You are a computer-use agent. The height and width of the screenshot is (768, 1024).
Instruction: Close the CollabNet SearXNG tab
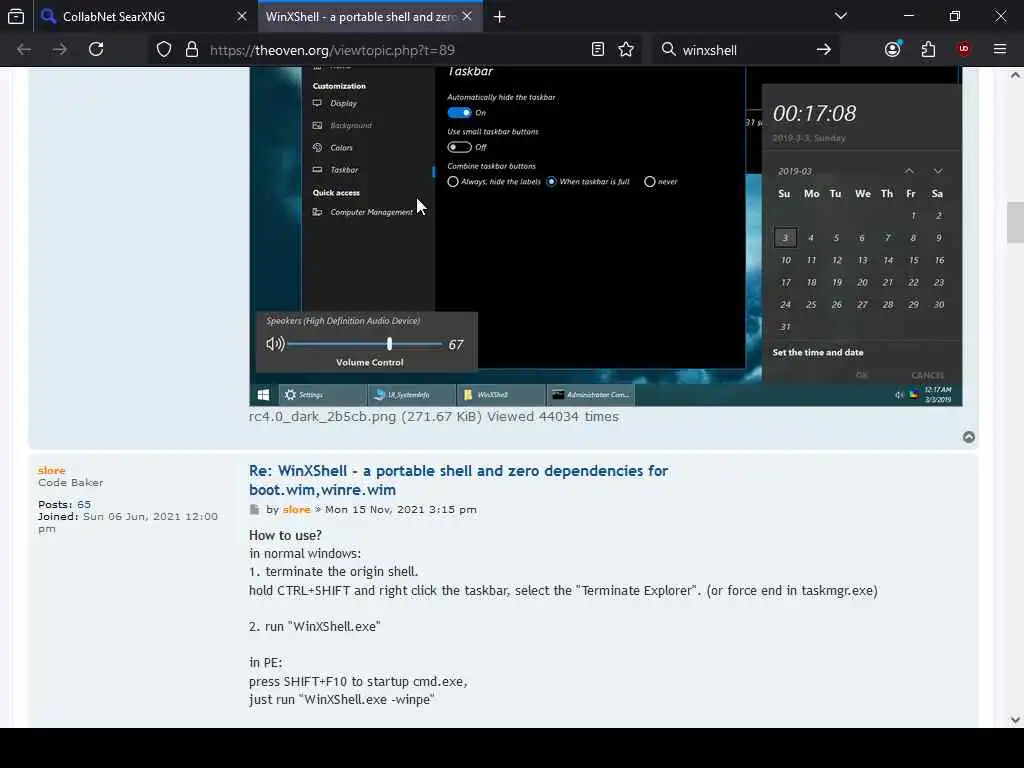(242, 16)
